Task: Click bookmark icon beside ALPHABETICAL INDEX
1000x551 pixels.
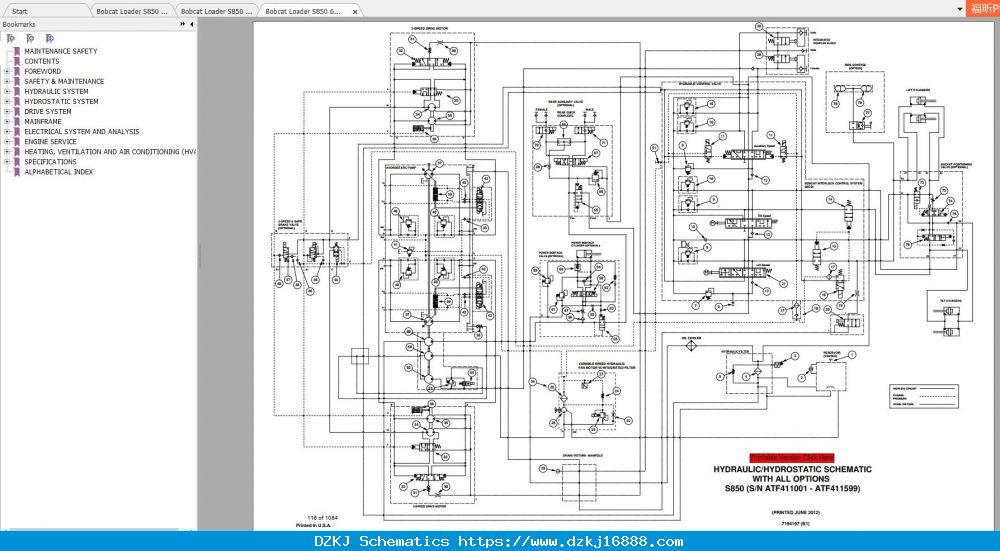Action: pos(17,172)
